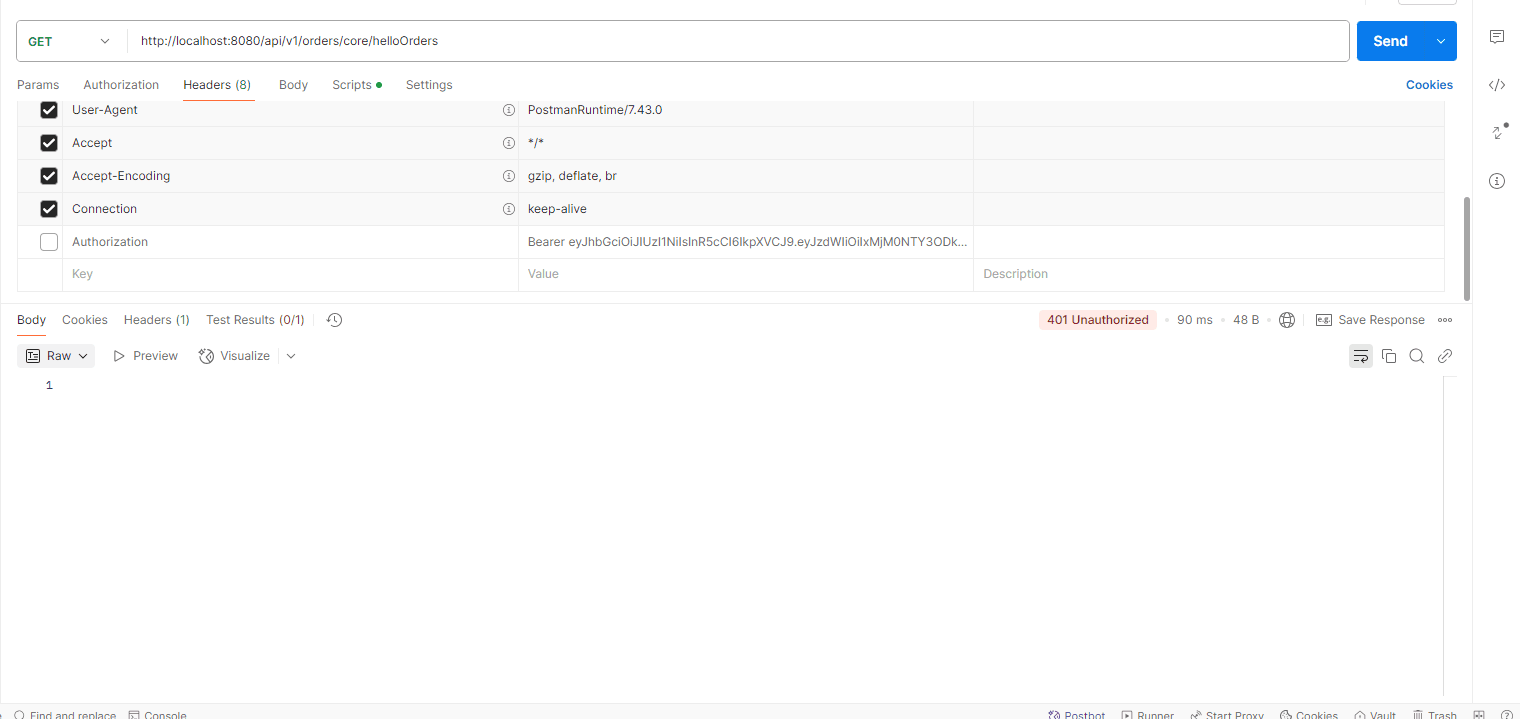This screenshot has width=1520, height=719.
Task: Open the response history clock icon
Action: coord(334,320)
